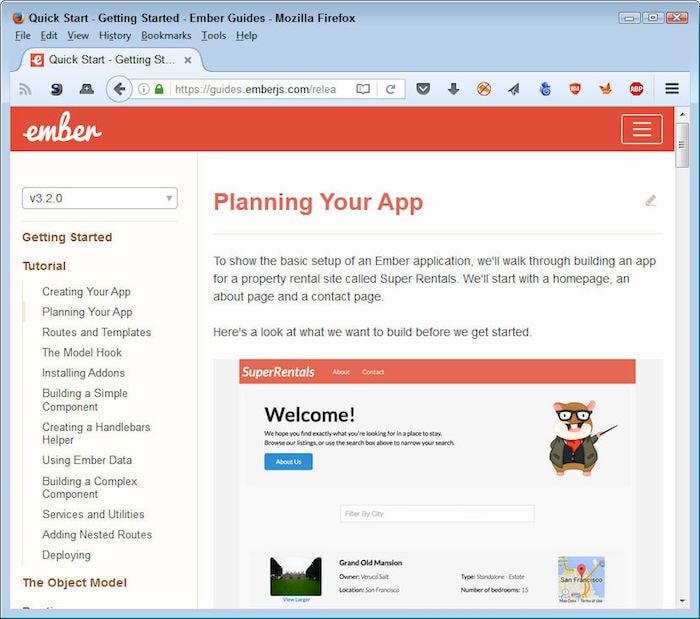Click the Ember favicon on the tab
The width and height of the screenshot is (700, 619).
tap(37, 60)
